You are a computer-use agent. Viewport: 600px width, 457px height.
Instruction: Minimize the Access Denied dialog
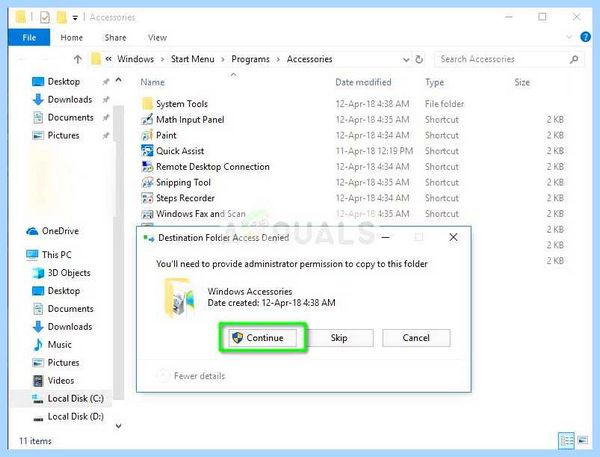[x=386, y=237]
